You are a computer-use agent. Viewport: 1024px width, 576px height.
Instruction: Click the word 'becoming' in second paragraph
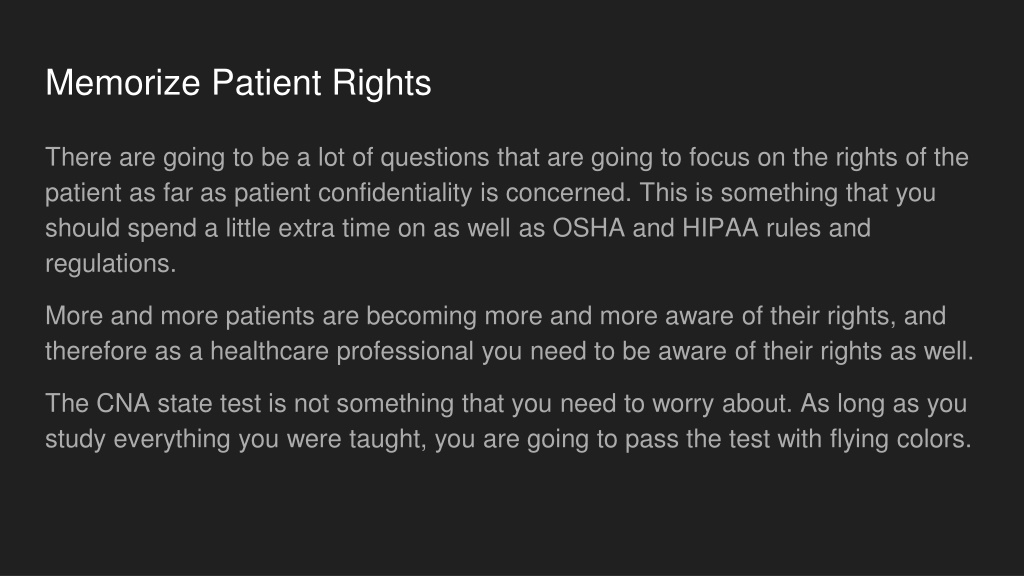(x=421, y=317)
